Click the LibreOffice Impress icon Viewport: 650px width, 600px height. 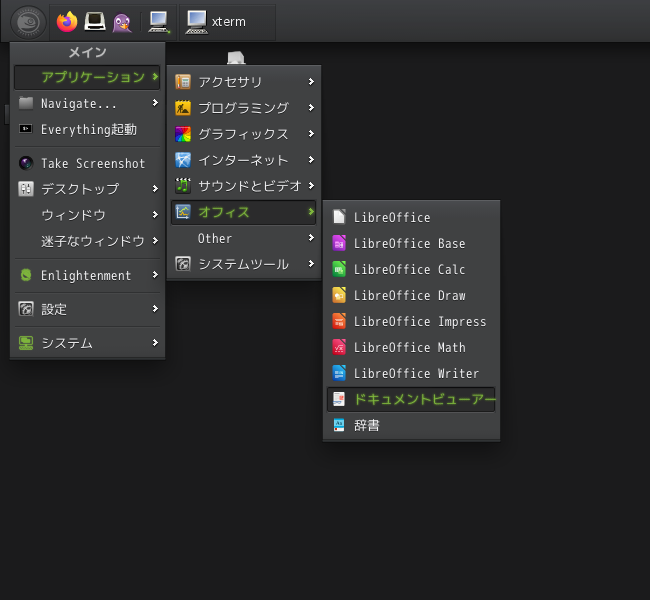(x=339, y=321)
